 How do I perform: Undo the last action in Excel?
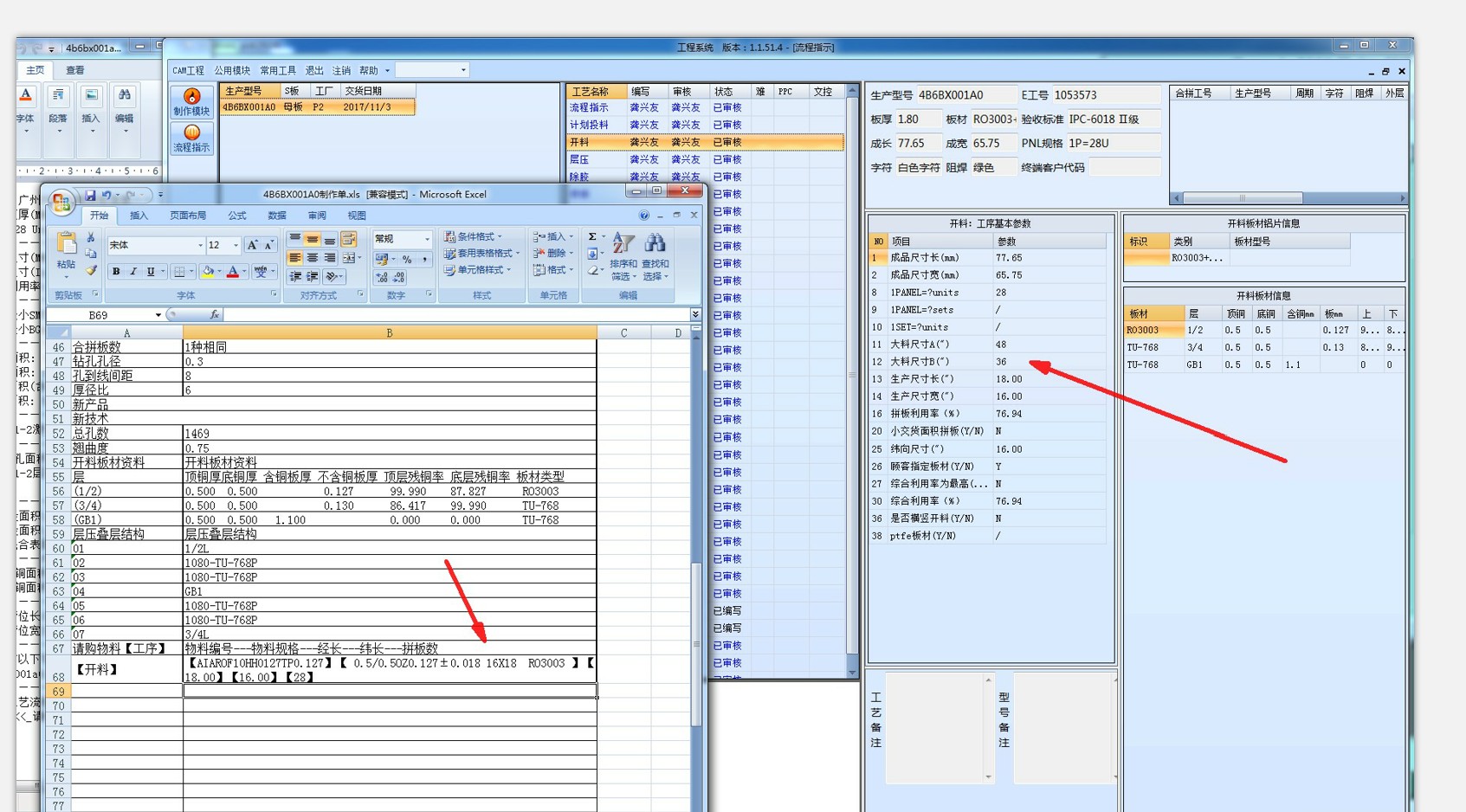pos(106,196)
